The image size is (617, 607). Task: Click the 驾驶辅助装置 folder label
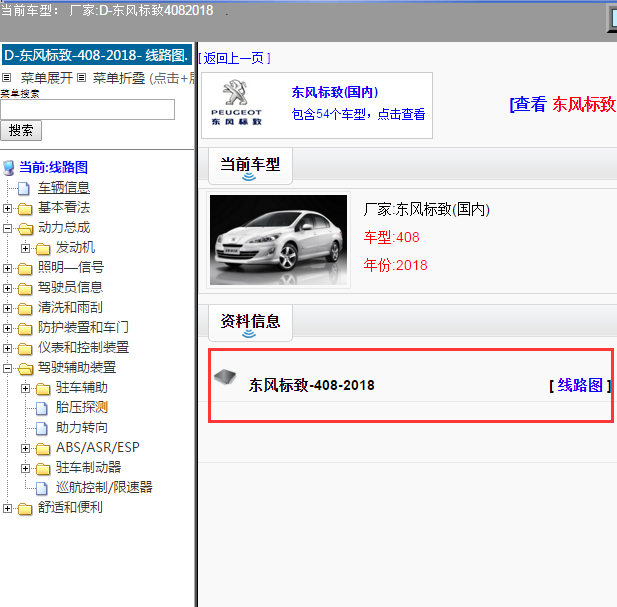(x=77, y=368)
